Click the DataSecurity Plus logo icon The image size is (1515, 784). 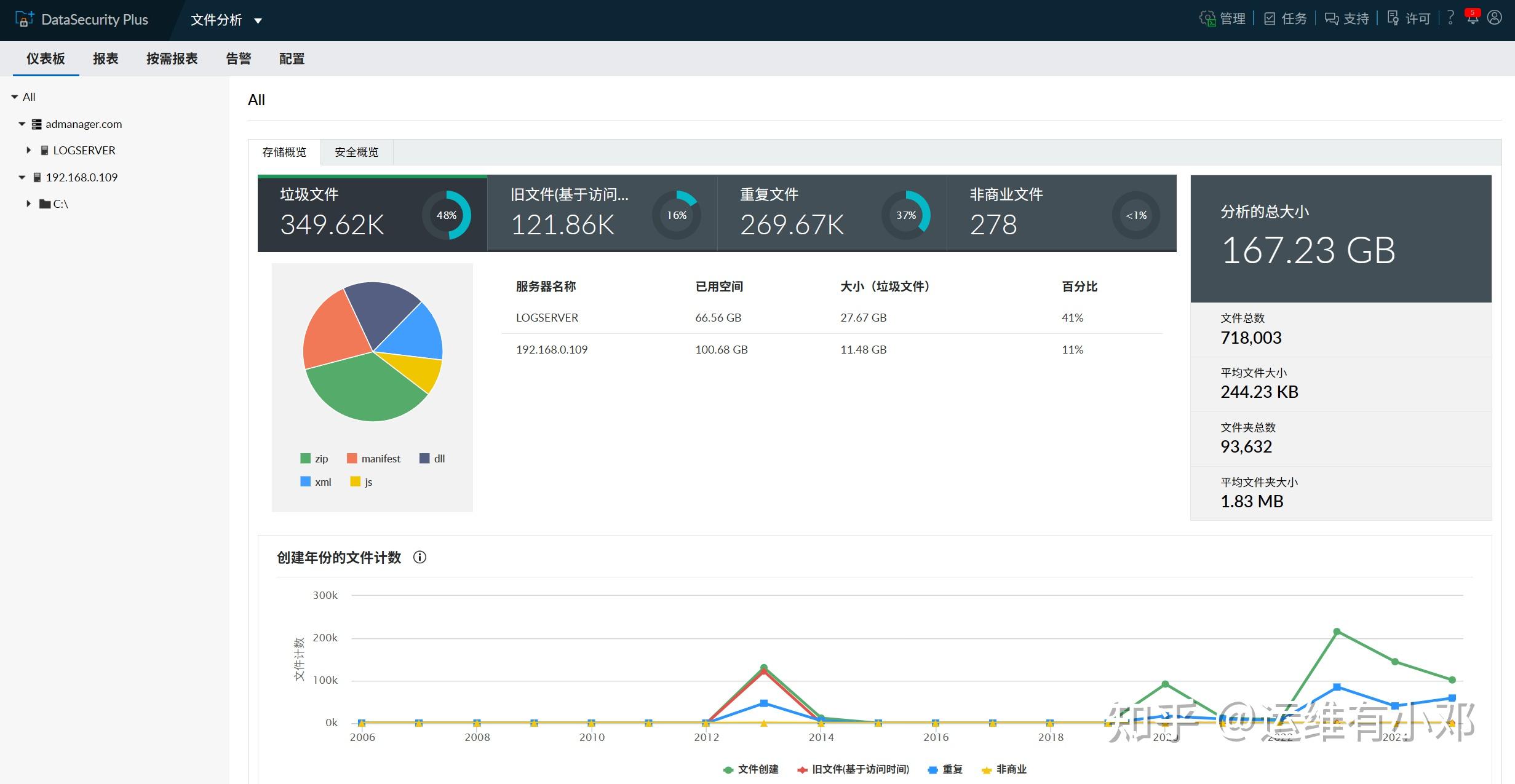coord(23,18)
